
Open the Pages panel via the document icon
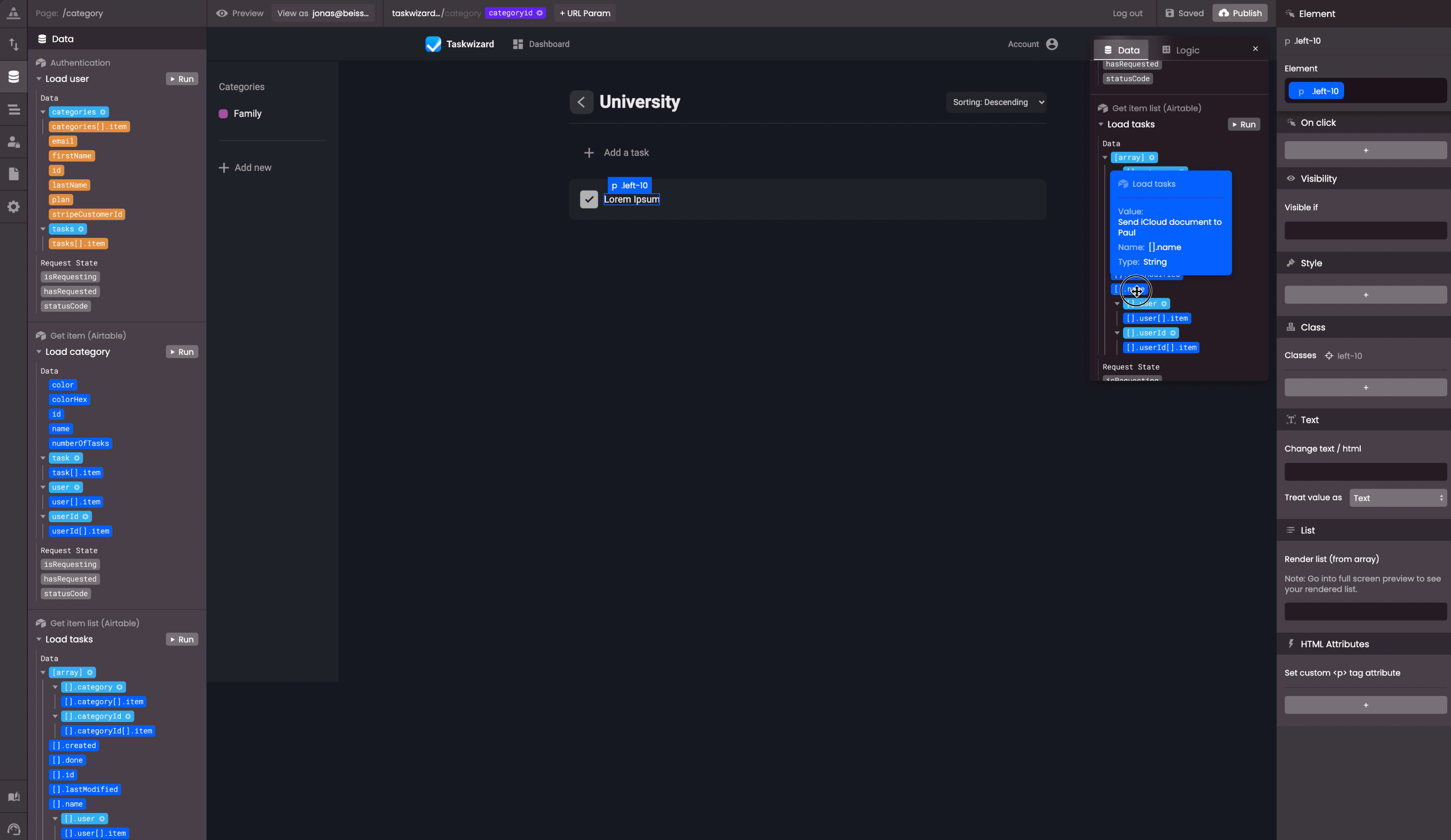click(x=14, y=174)
